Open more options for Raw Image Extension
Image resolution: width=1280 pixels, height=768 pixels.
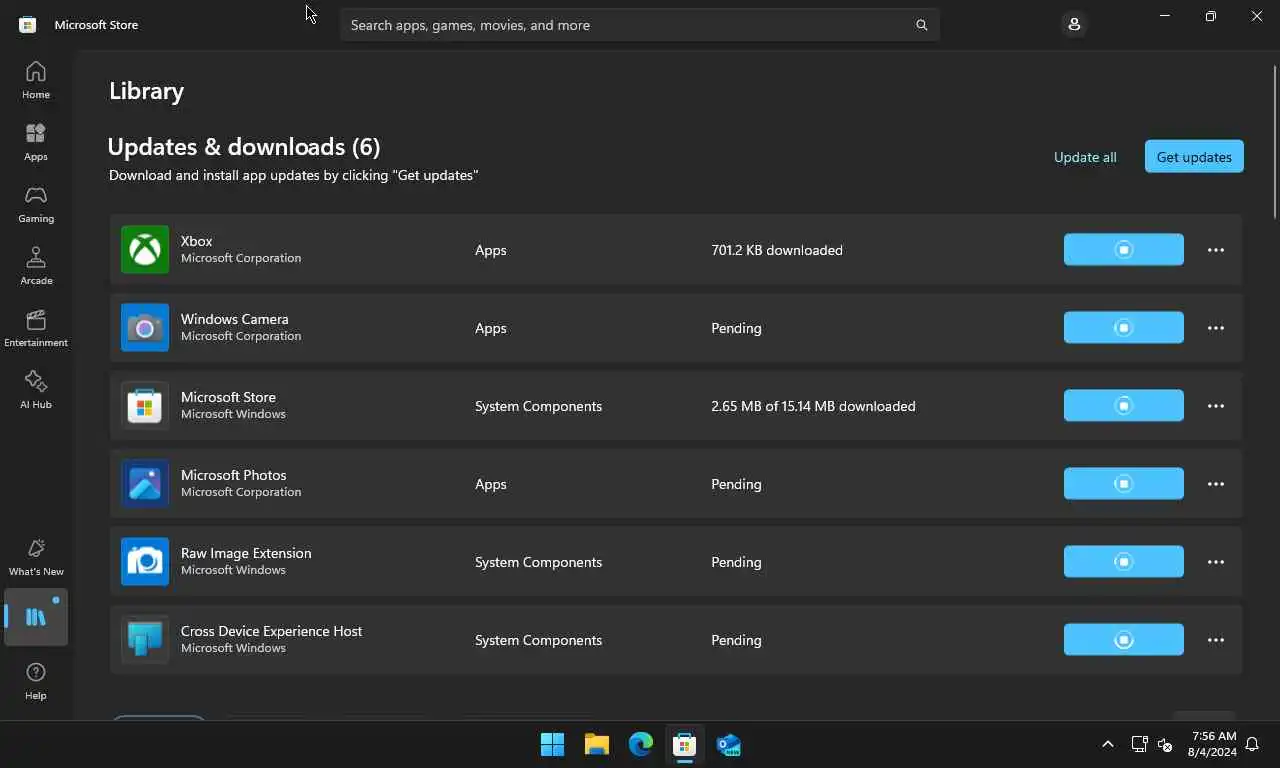1216,562
